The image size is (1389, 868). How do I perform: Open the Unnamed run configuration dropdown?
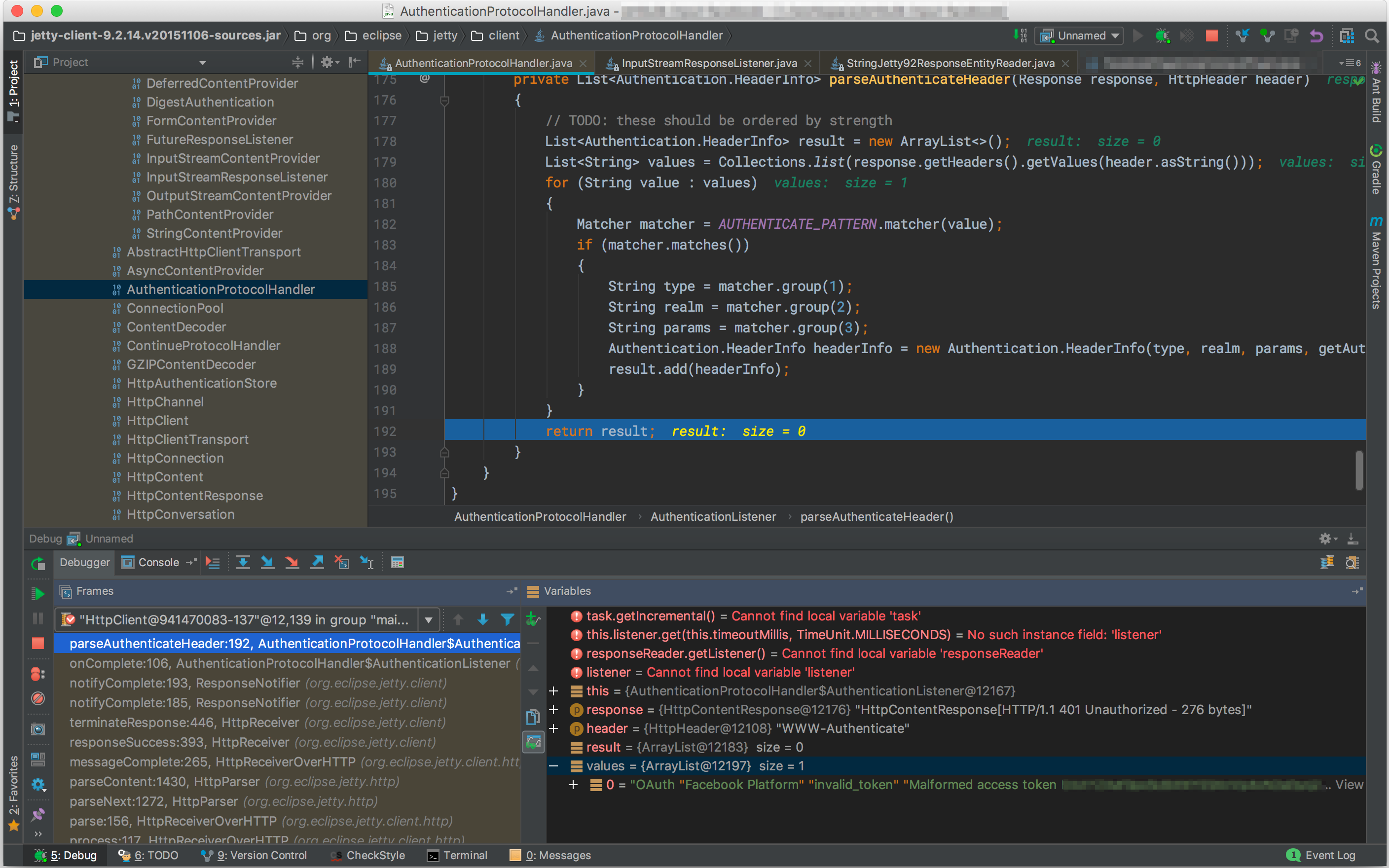1078,36
